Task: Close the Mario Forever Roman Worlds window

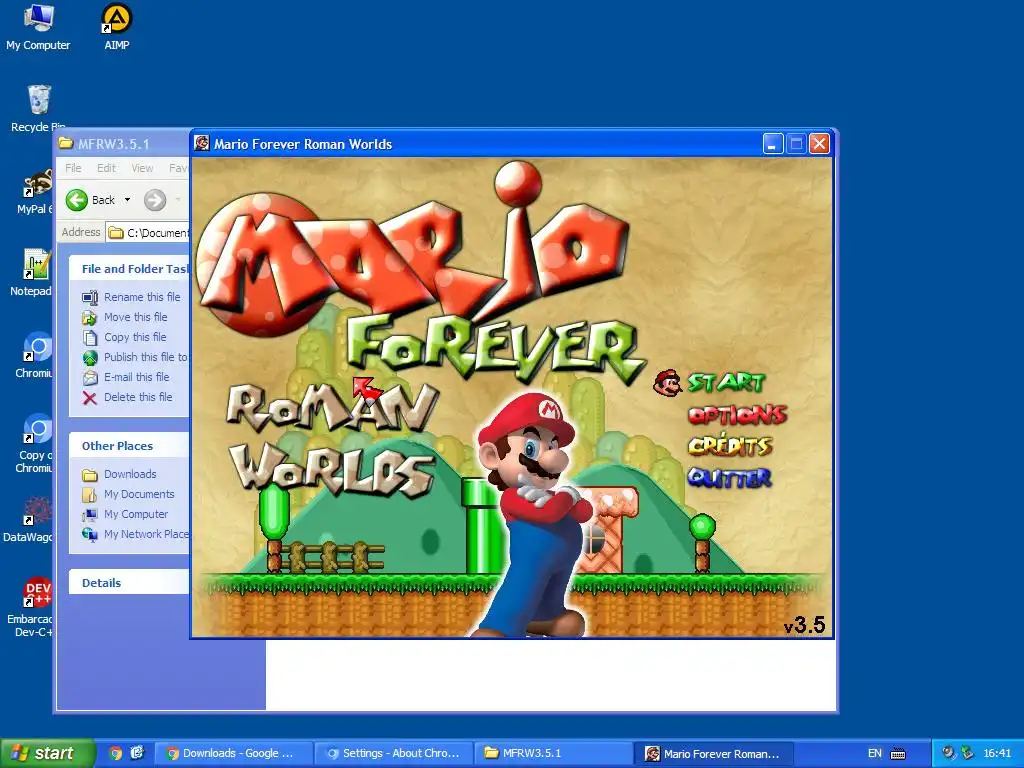Action: coord(819,144)
